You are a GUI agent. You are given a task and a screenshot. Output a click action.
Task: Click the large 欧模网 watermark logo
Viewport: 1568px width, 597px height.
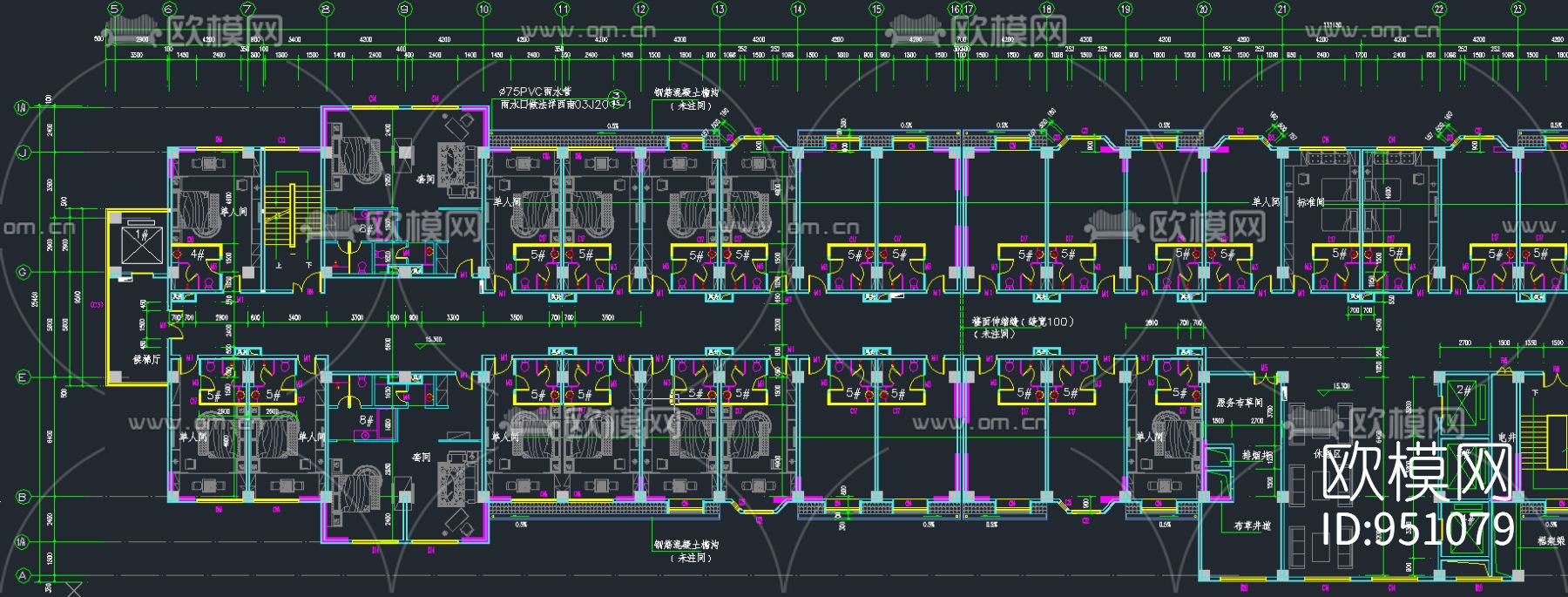tap(1417, 474)
